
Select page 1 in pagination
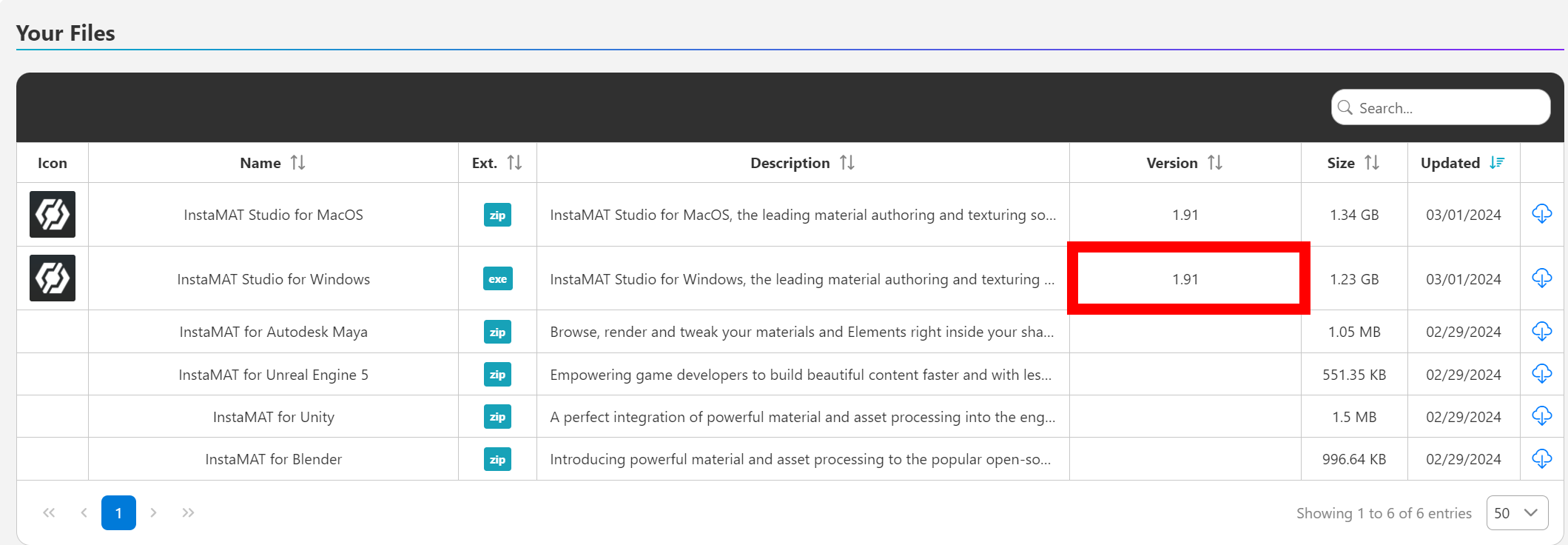click(118, 513)
